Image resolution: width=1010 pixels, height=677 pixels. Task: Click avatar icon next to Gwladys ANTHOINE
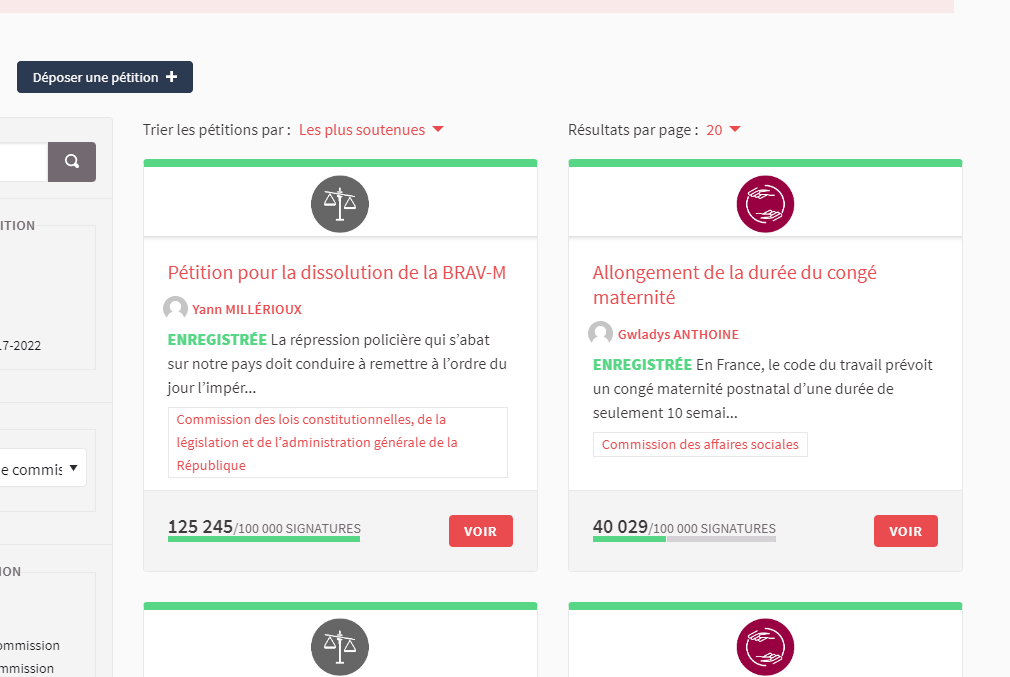600,334
